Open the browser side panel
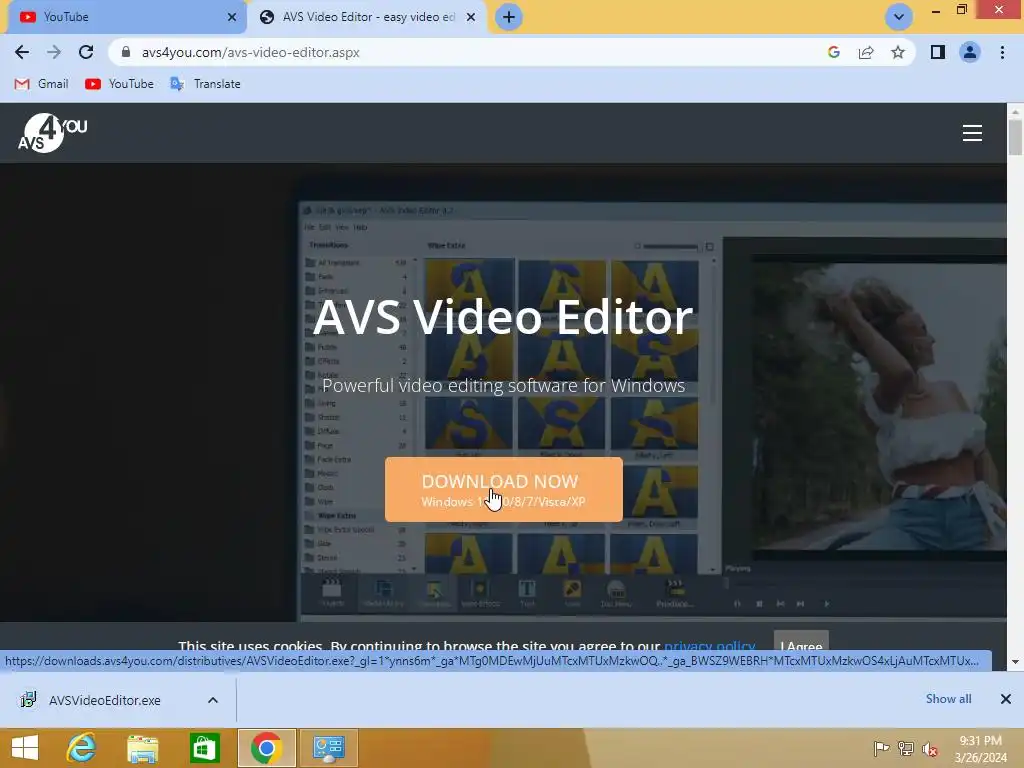The width and height of the screenshot is (1024, 768). coord(938,52)
